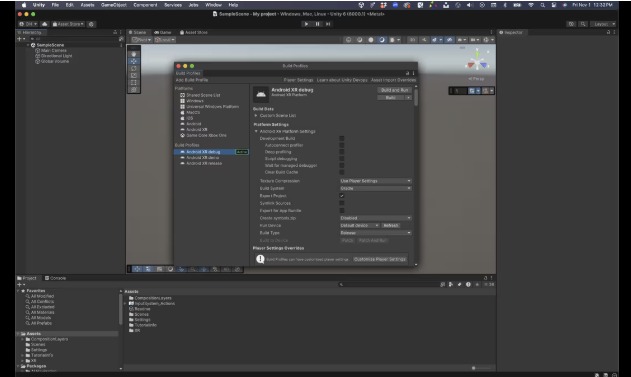631x377 pixels.
Task: Toggle Wait for managed debugger checkbox
Action: click(x=342, y=165)
